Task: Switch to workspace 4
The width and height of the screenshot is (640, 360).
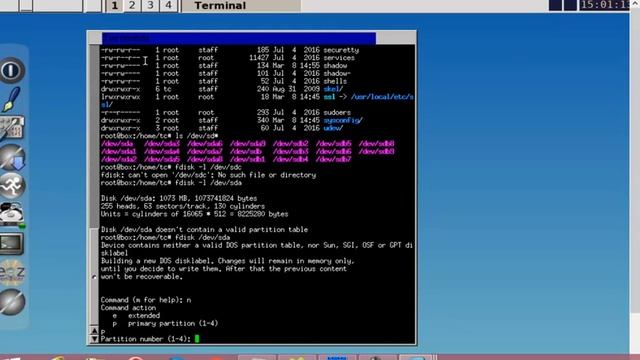Action: coord(168,6)
